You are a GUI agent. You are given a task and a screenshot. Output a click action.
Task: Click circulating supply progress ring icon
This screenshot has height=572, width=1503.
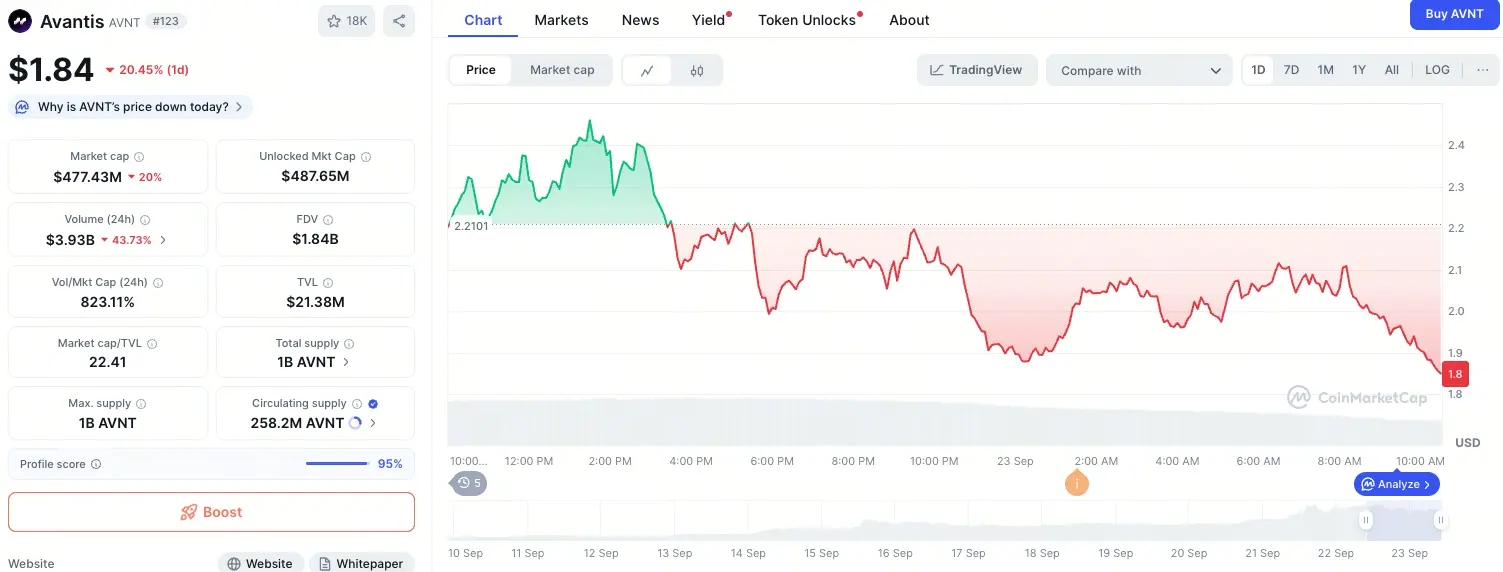click(354, 423)
